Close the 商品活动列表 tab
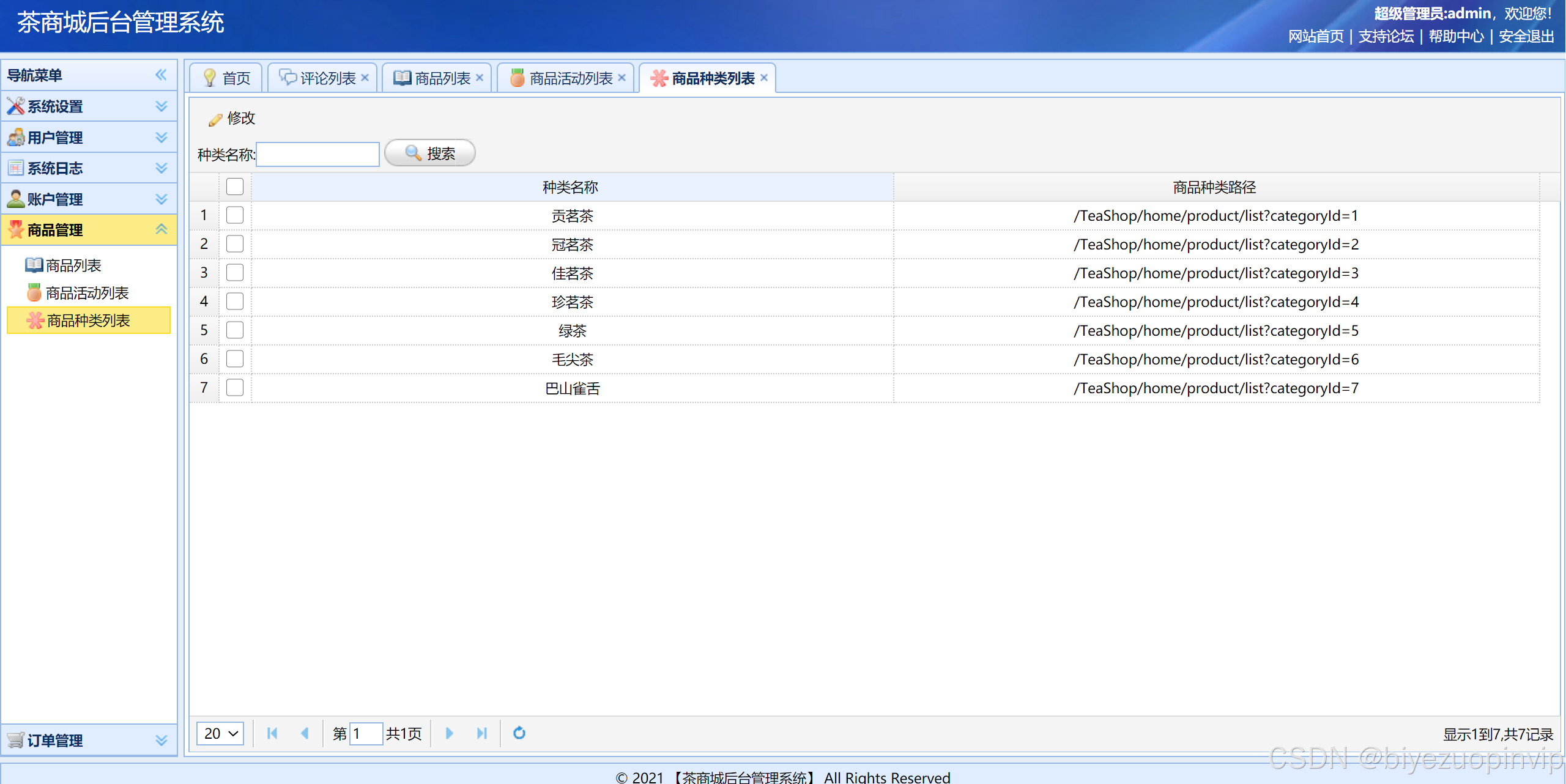 [622, 78]
